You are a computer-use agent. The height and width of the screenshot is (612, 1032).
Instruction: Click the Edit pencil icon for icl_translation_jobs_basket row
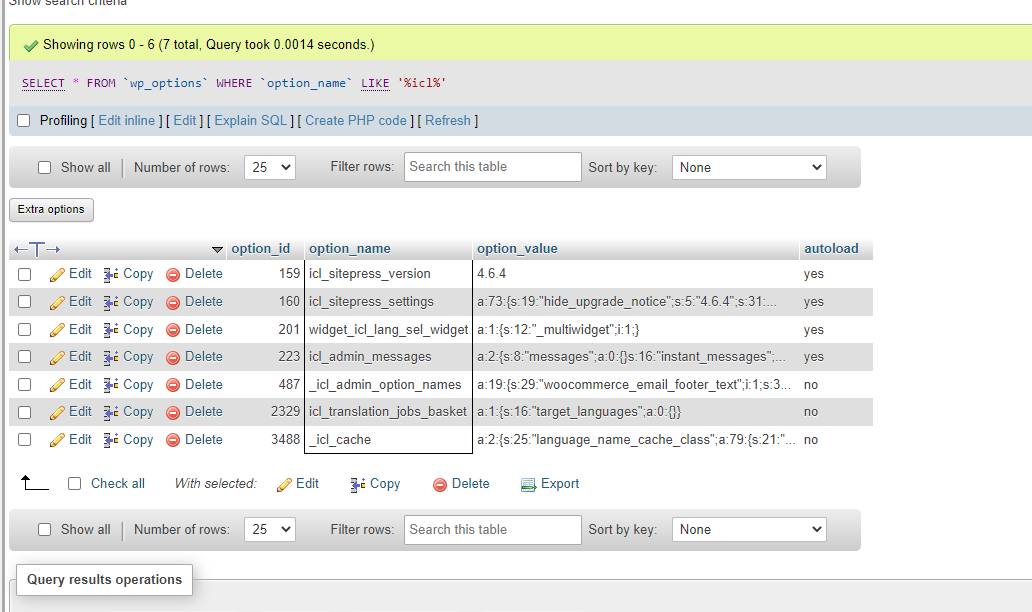pos(57,413)
